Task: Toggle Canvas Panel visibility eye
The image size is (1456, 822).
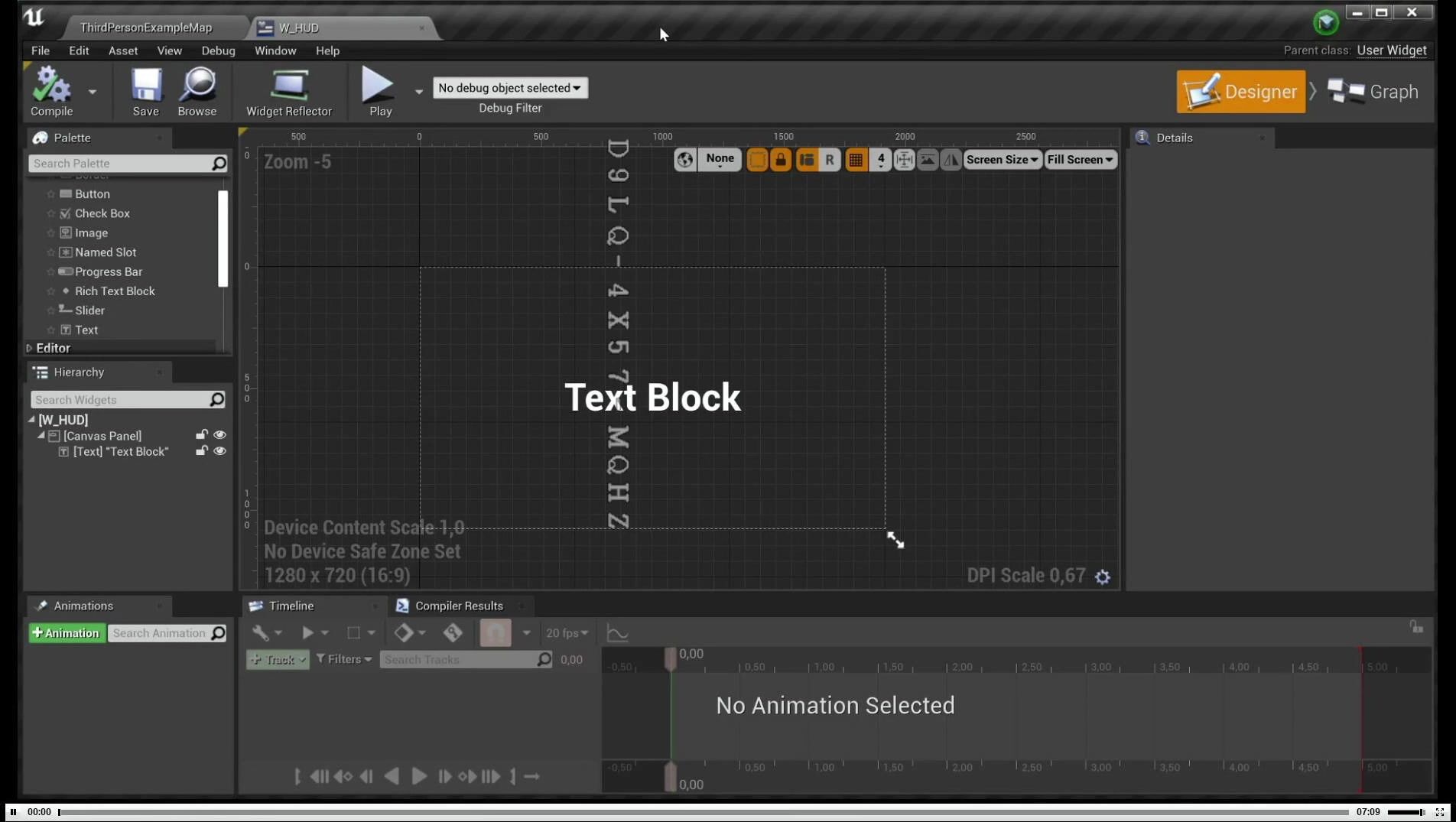Action: (x=219, y=435)
